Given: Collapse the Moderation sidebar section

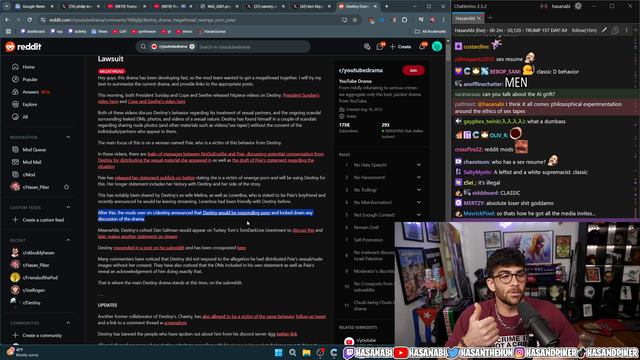Looking at the screenshot, I should [x=68, y=138].
